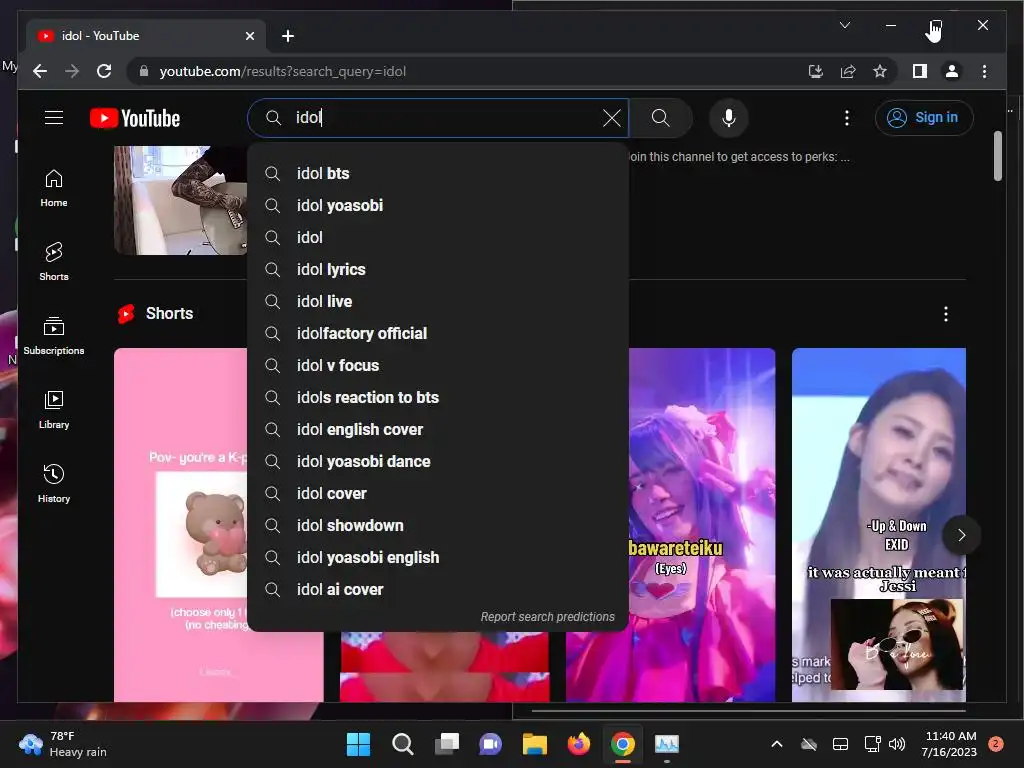Go back in Chrome
This screenshot has height=768, width=1024.
coord(40,71)
